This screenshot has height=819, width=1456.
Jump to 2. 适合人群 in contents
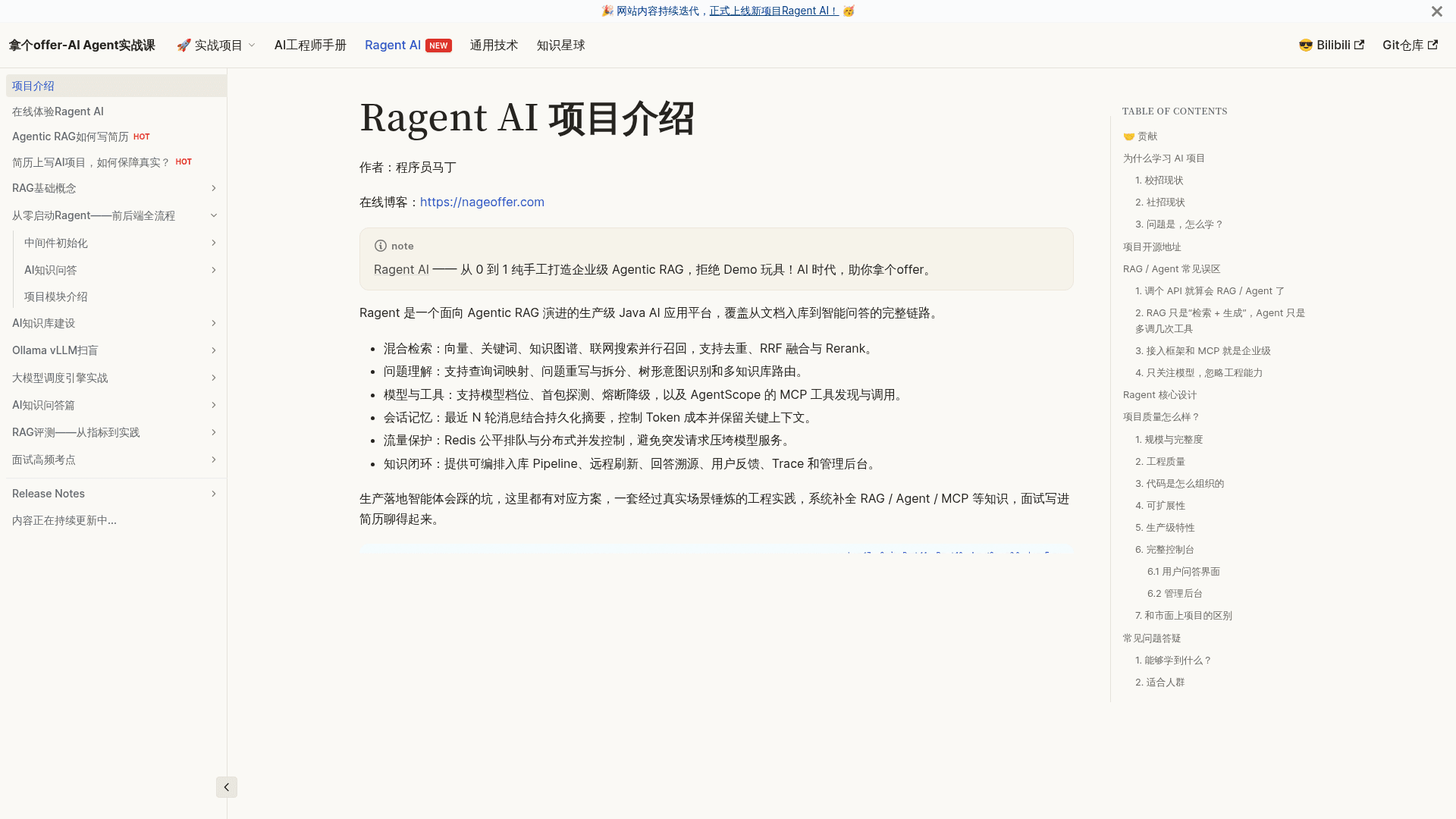point(1159,682)
